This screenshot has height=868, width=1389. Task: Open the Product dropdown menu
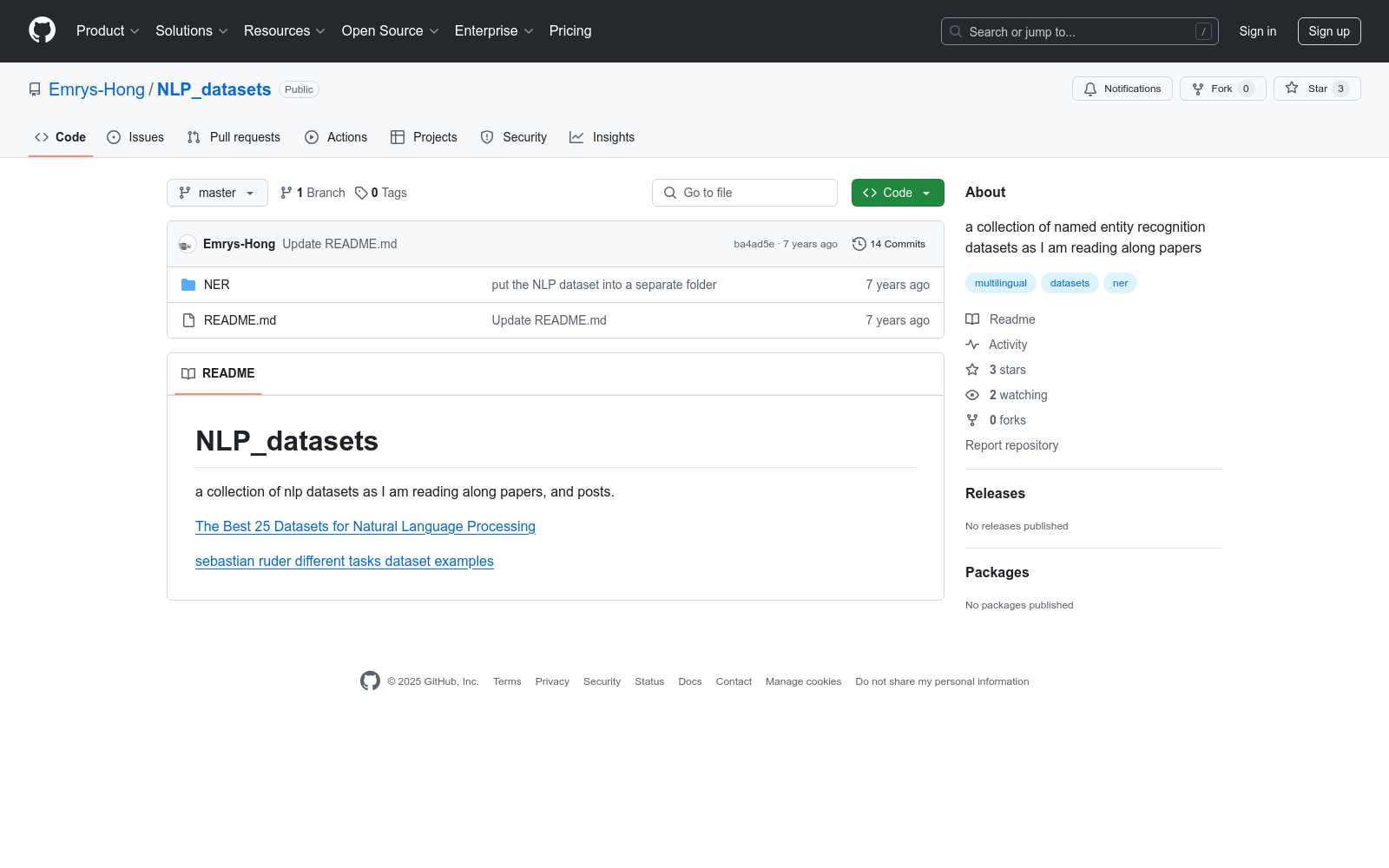coord(108,30)
